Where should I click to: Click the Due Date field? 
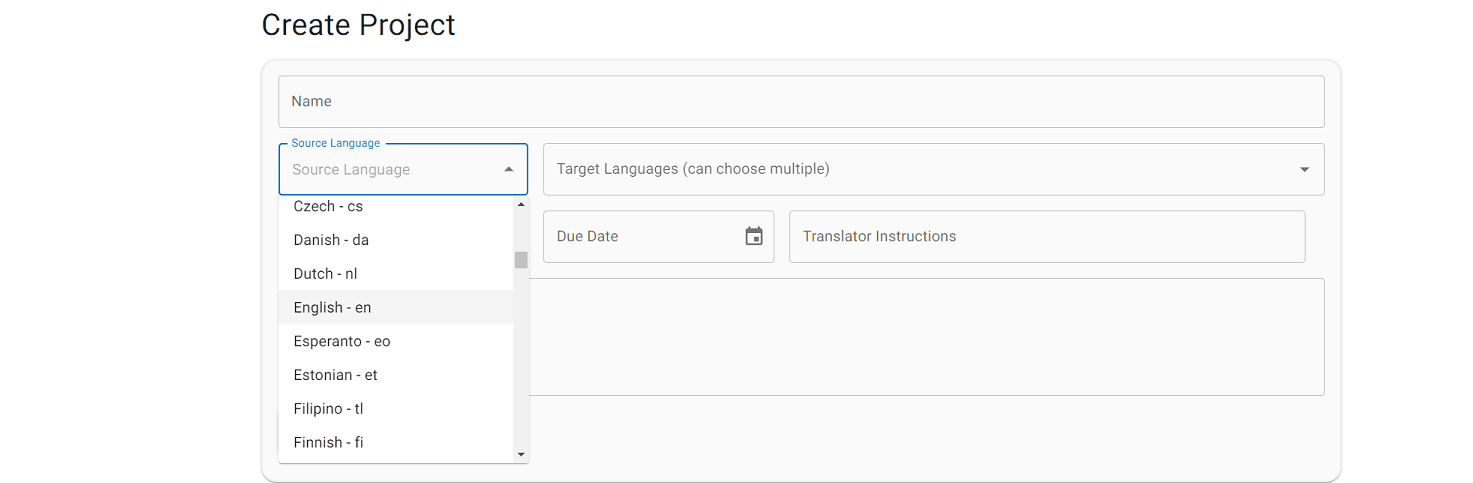point(658,237)
